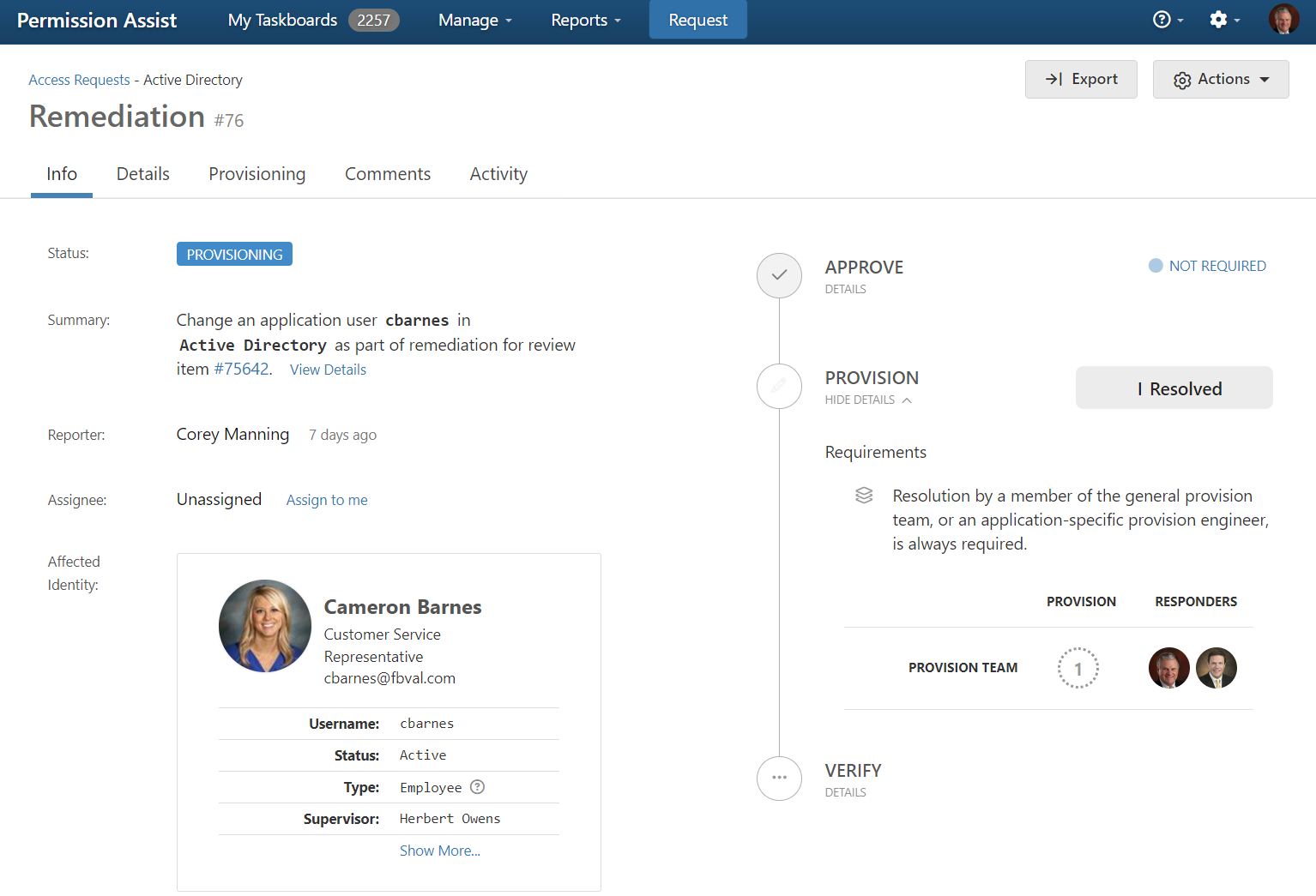Click the provision count circle showing 1
This screenshot has width=1316, height=896.
[x=1078, y=668]
